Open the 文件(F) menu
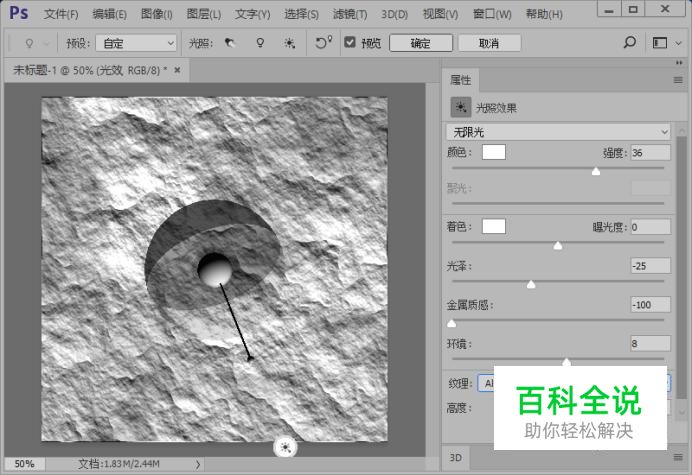The image size is (692, 475). (61, 14)
